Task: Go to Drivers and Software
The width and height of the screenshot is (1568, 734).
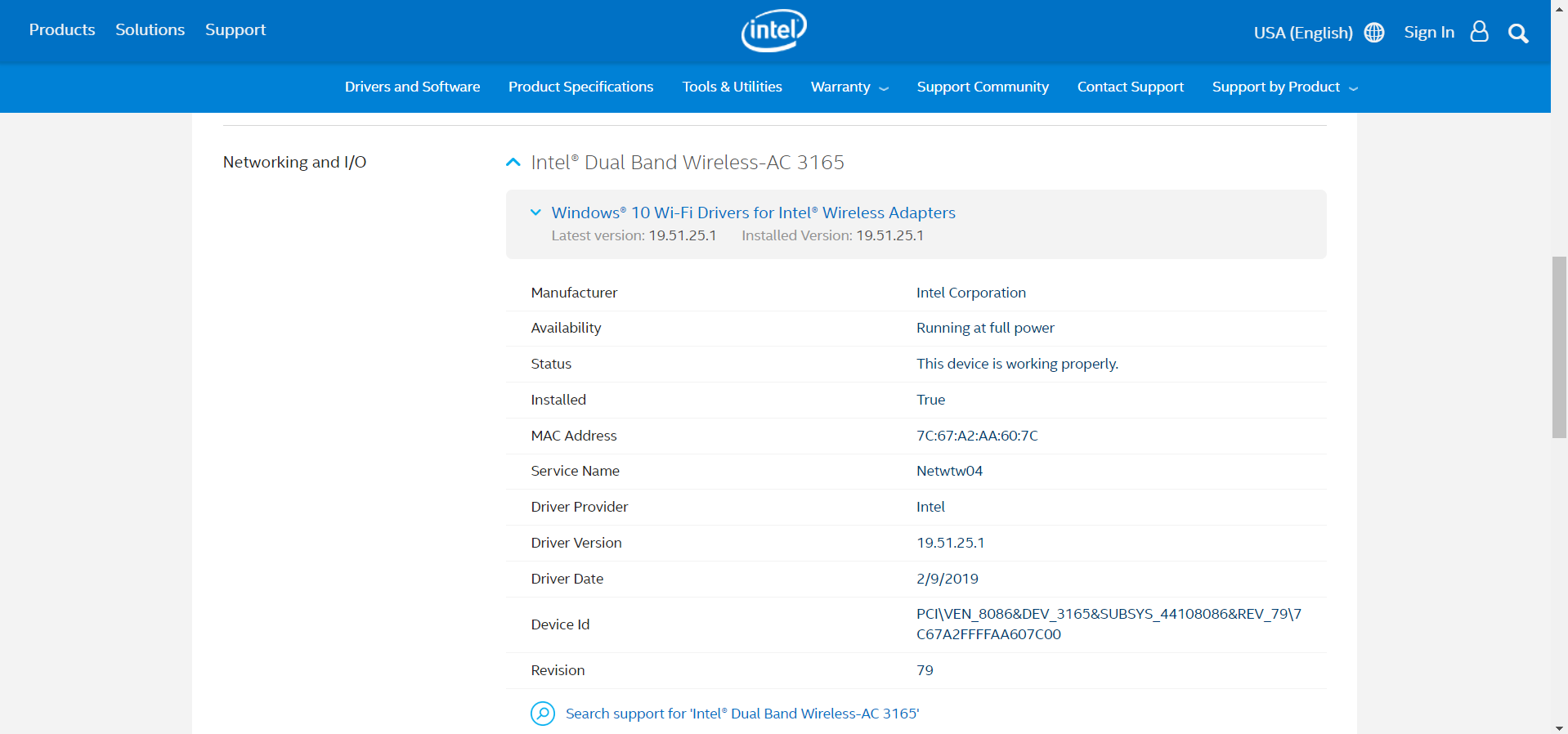Action: point(412,87)
